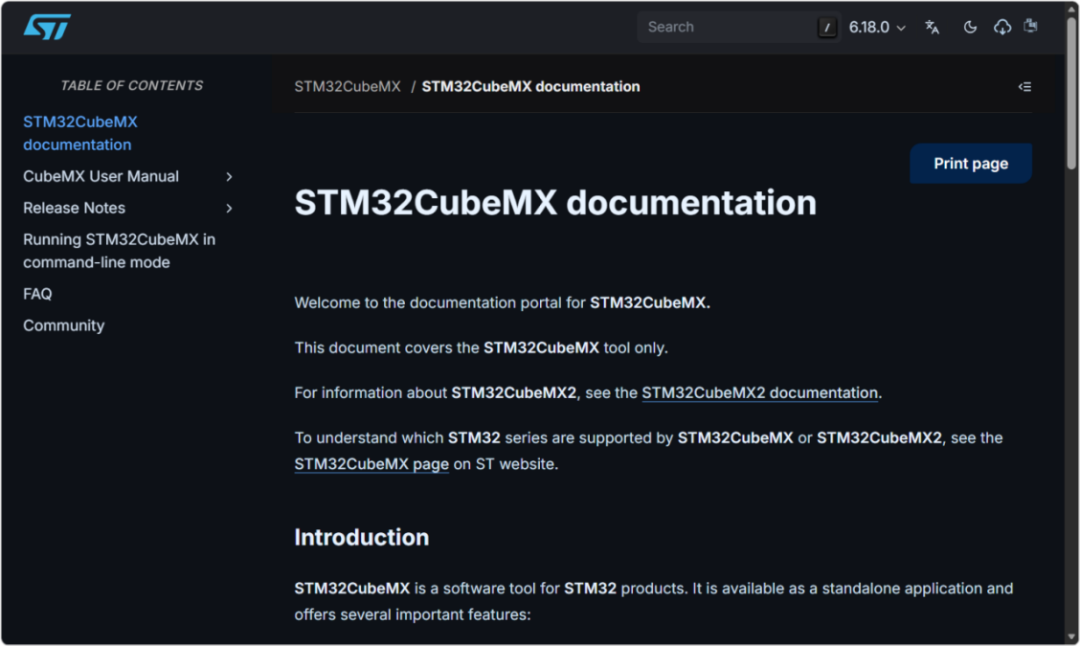Click the STM32CubeMX breadcrumb link

pyautogui.click(x=347, y=87)
